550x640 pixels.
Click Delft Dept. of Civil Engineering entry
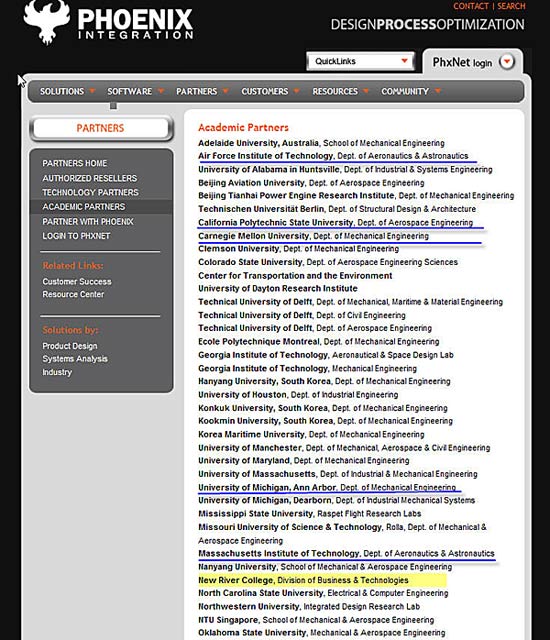302,316
